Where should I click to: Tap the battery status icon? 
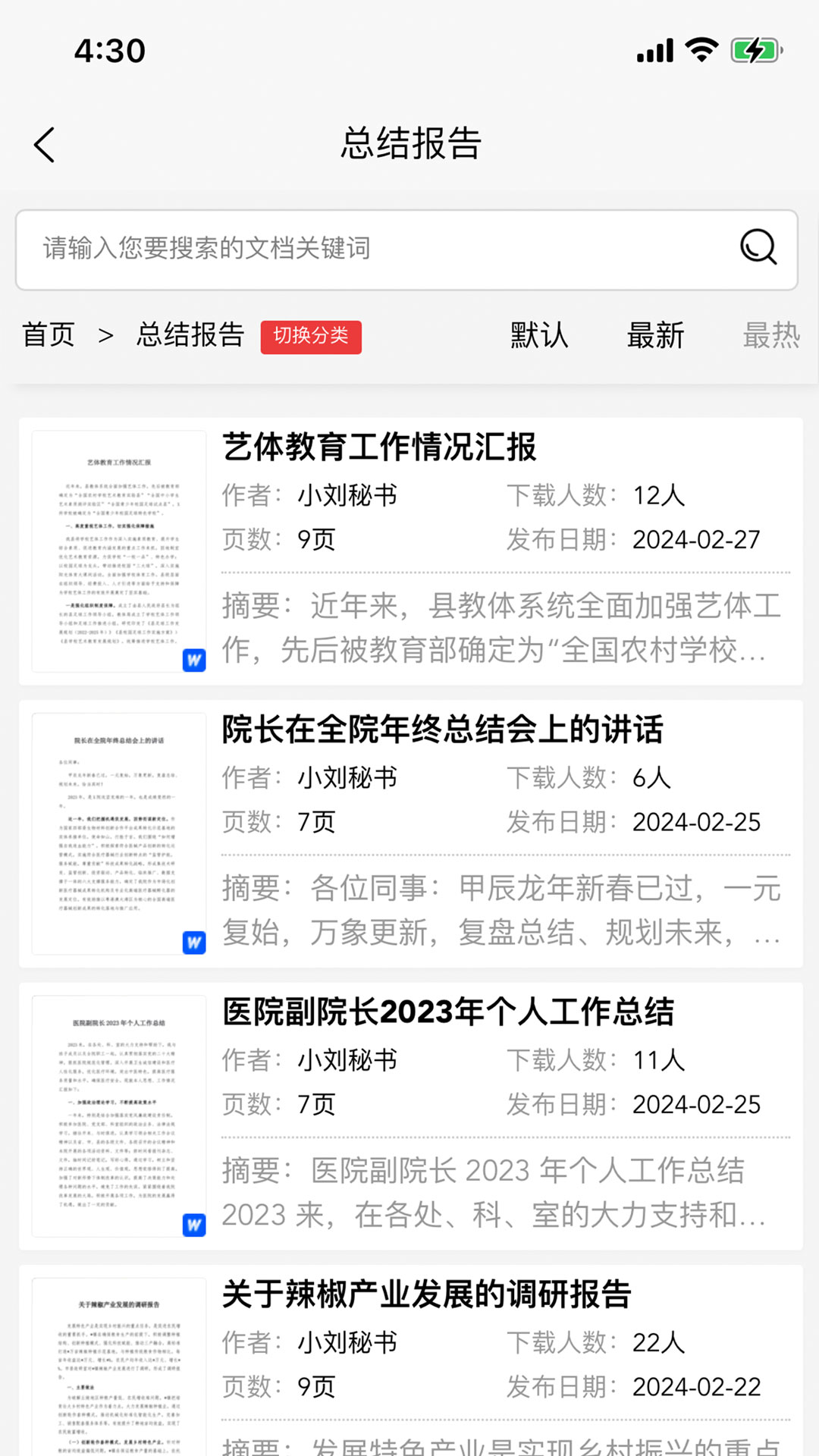click(x=755, y=51)
